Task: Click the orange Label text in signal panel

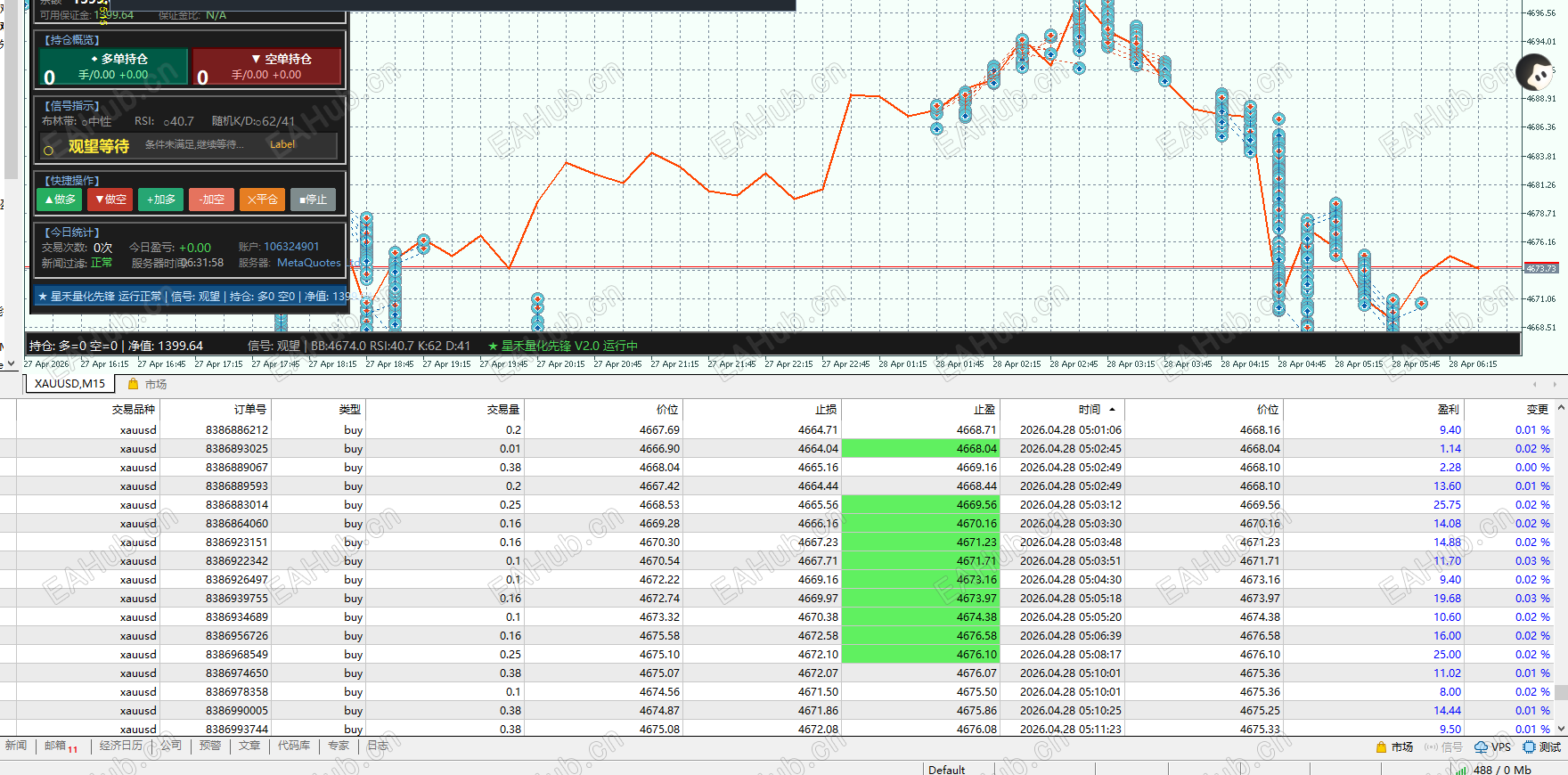Action: tap(282, 144)
